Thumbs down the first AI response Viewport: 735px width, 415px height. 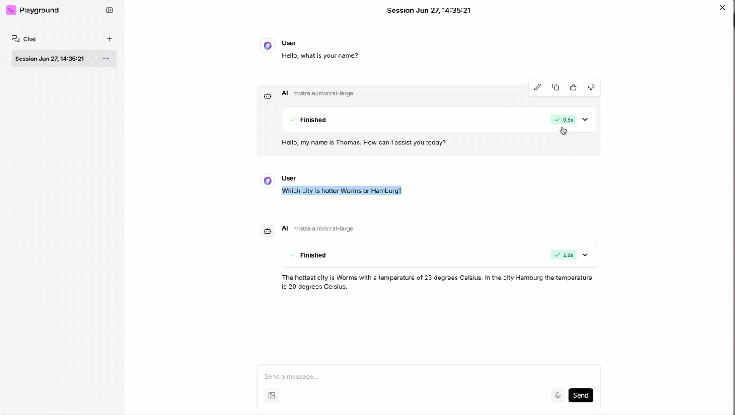(591, 88)
